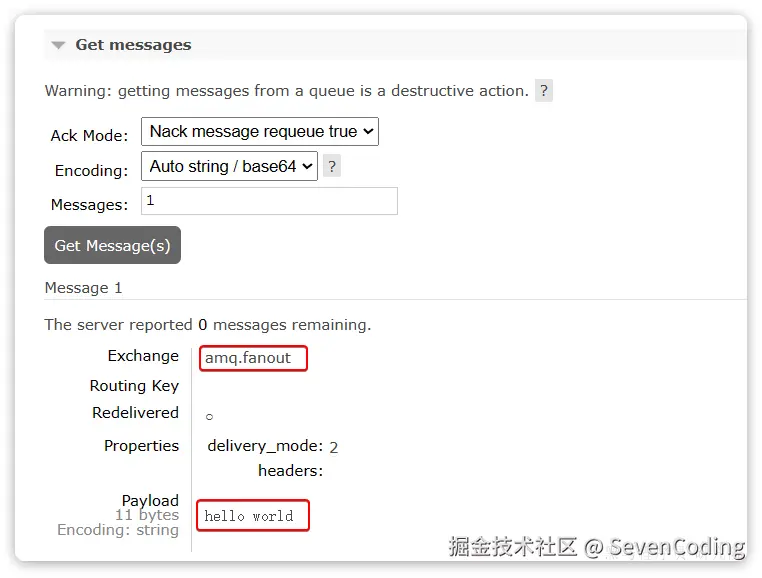Screen dimensions: 762x578
Task: Click the Get messages section heading
Action: coord(133,45)
